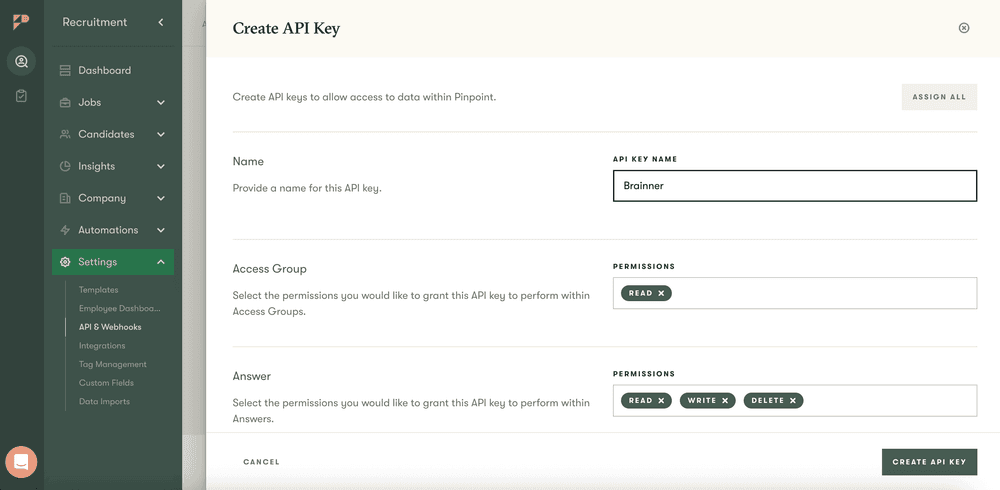Remove WRITE tag from Answer permissions
The height and width of the screenshot is (490, 1000).
coord(725,401)
